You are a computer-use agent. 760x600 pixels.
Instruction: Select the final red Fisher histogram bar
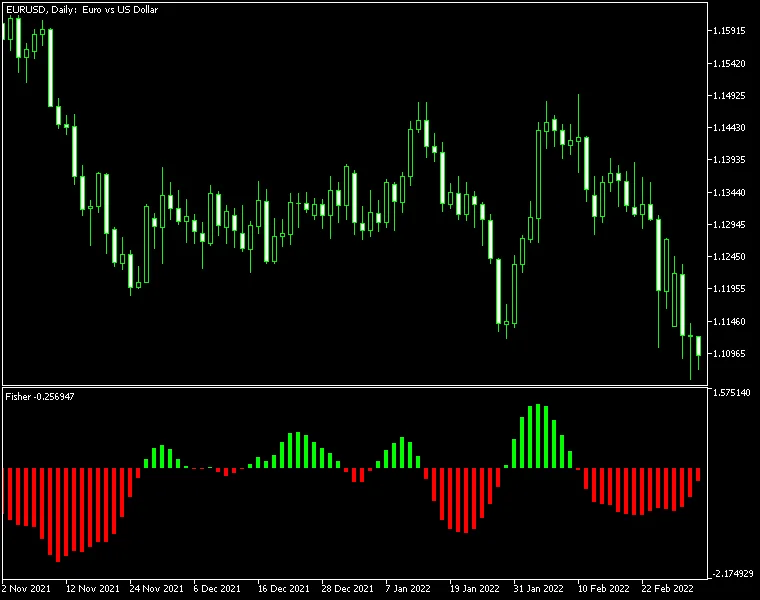698,474
